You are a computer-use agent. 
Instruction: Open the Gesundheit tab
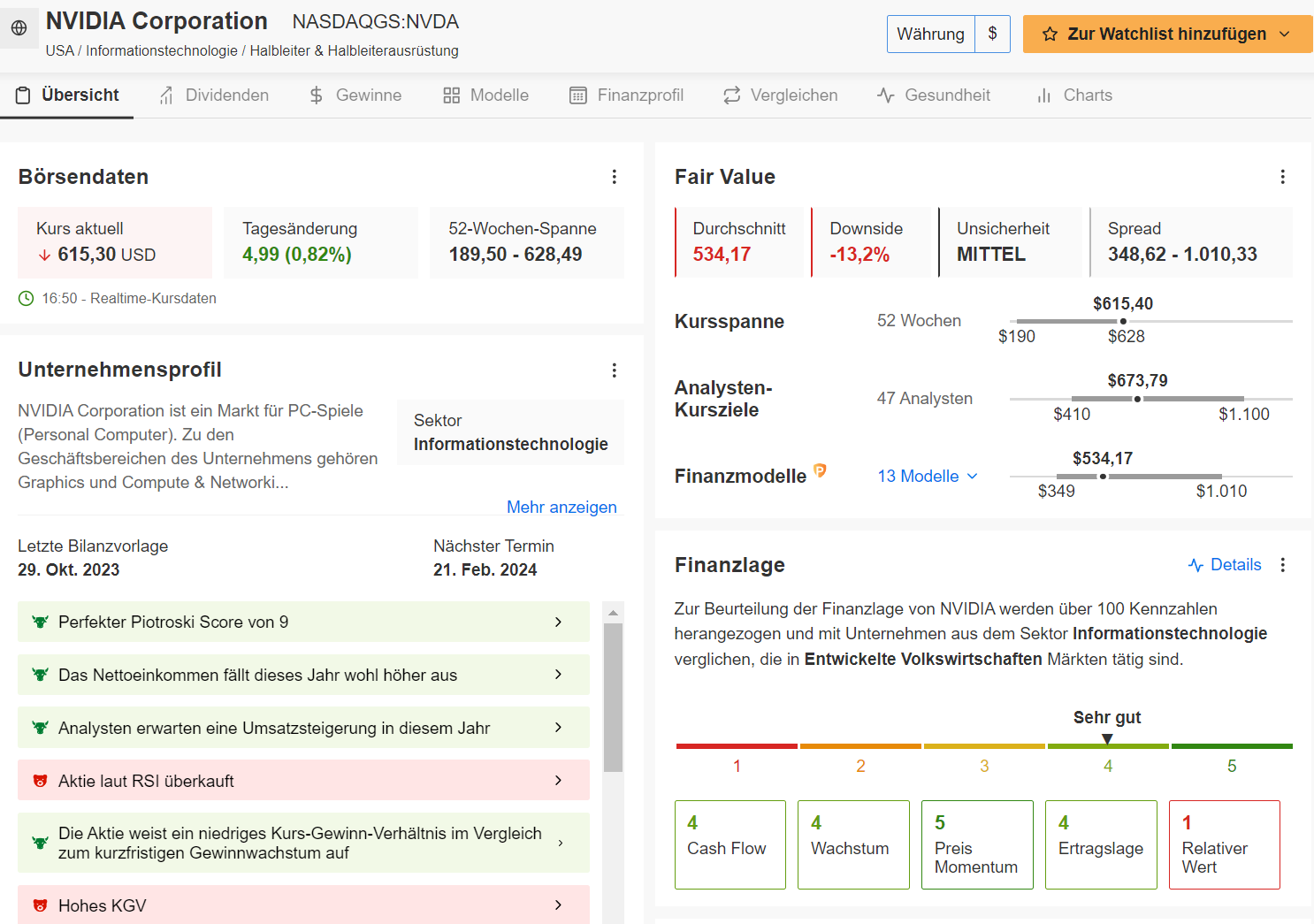click(x=934, y=95)
